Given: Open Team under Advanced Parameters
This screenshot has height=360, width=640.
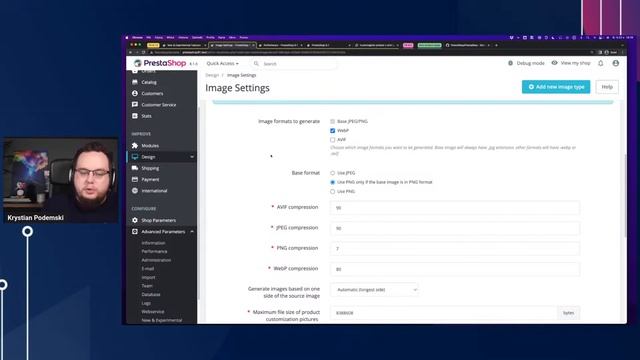Looking at the screenshot, I should (x=147, y=286).
